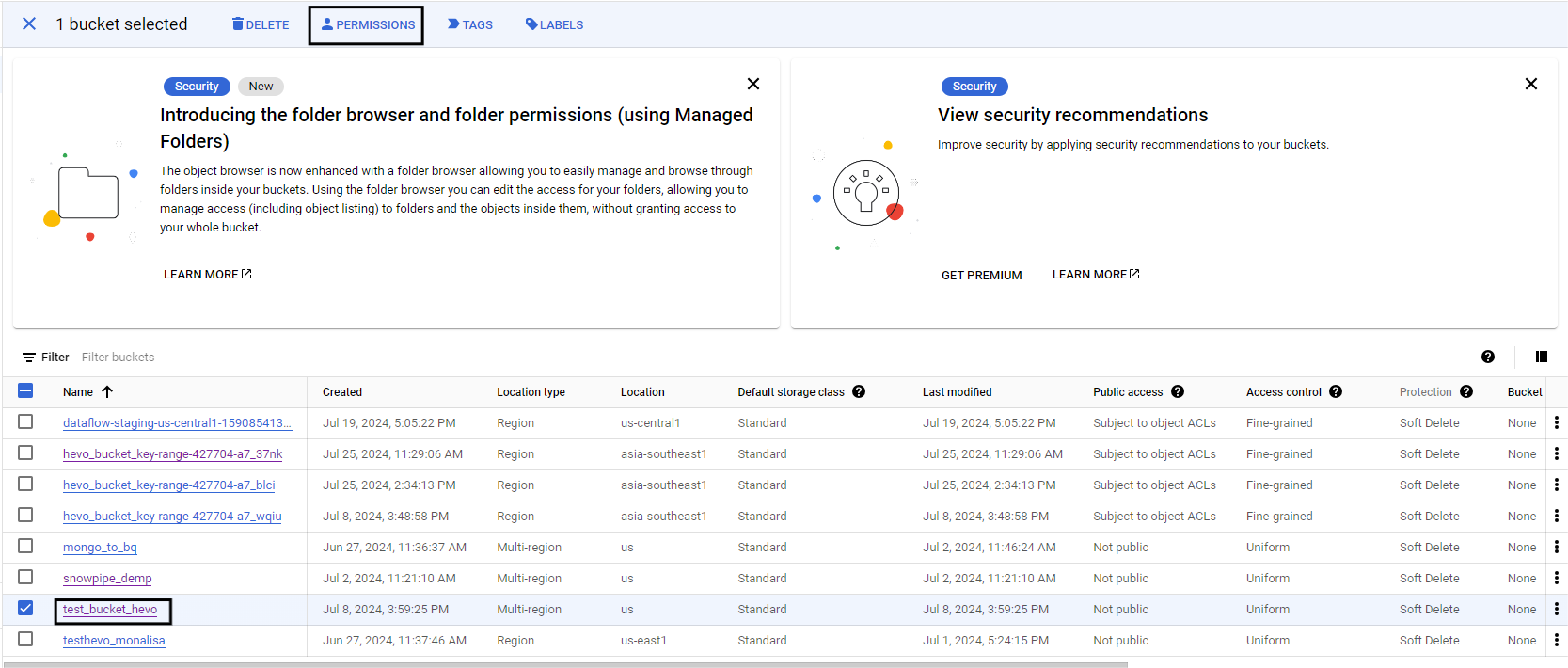Click '1 bucket selected' text

[x=121, y=24]
